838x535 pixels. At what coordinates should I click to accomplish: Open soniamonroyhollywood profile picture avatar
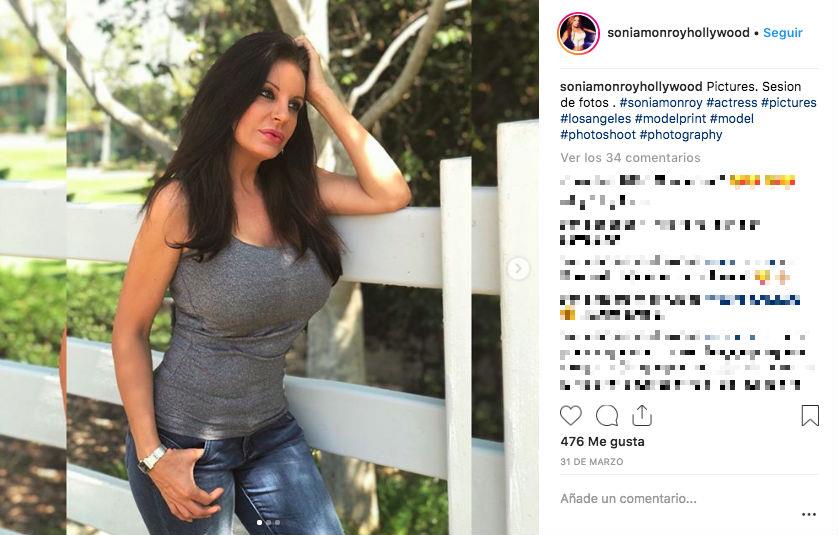coord(578,33)
